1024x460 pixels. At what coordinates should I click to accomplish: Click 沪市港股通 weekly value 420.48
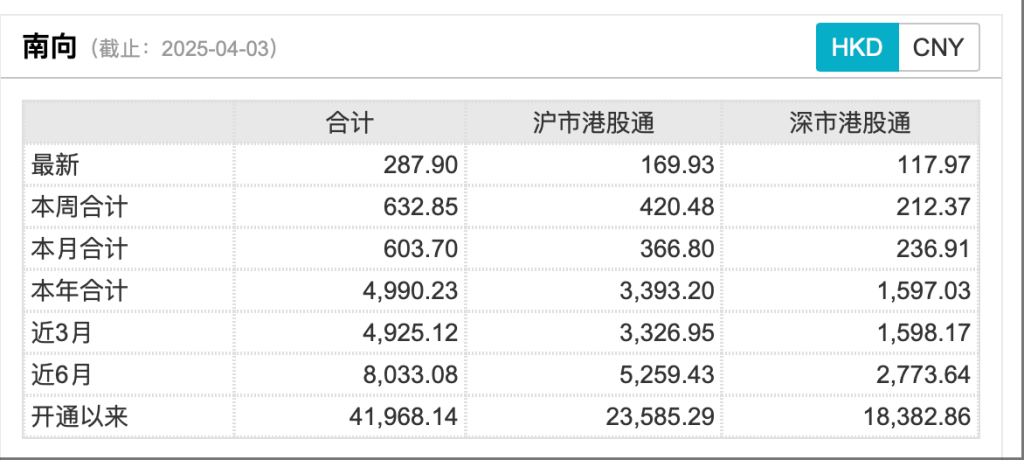677,207
